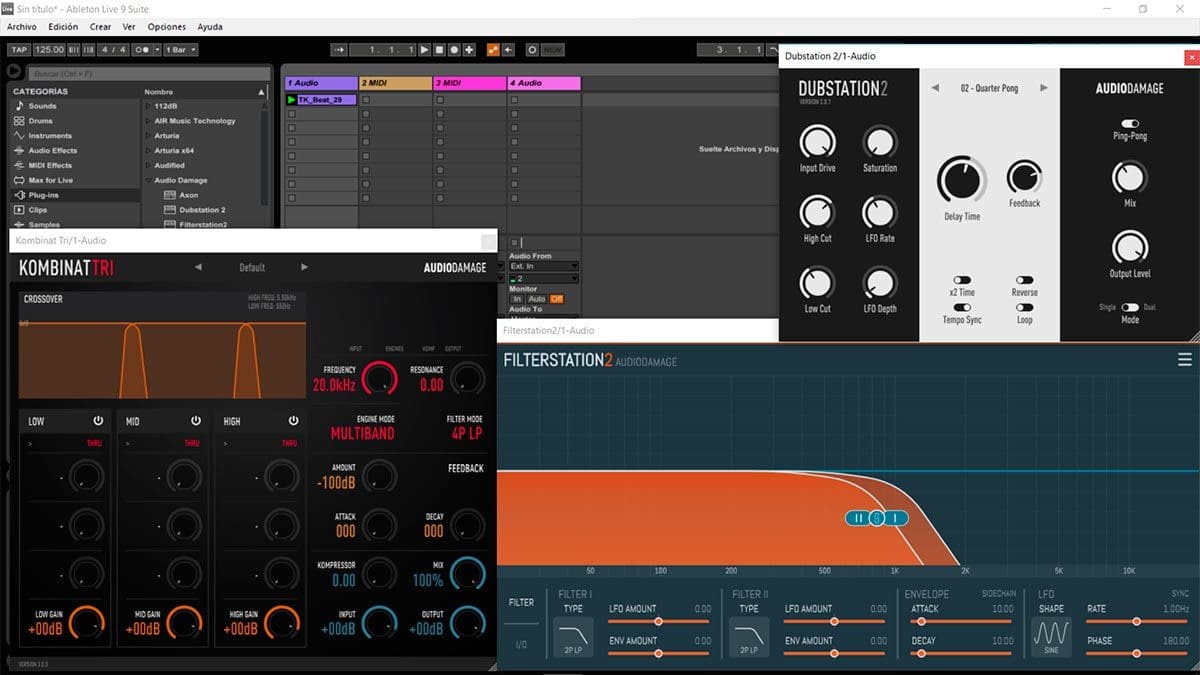Click the 3 MIDI track header
The height and width of the screenshot is (675, 1200).
click(x=469, y=83)
